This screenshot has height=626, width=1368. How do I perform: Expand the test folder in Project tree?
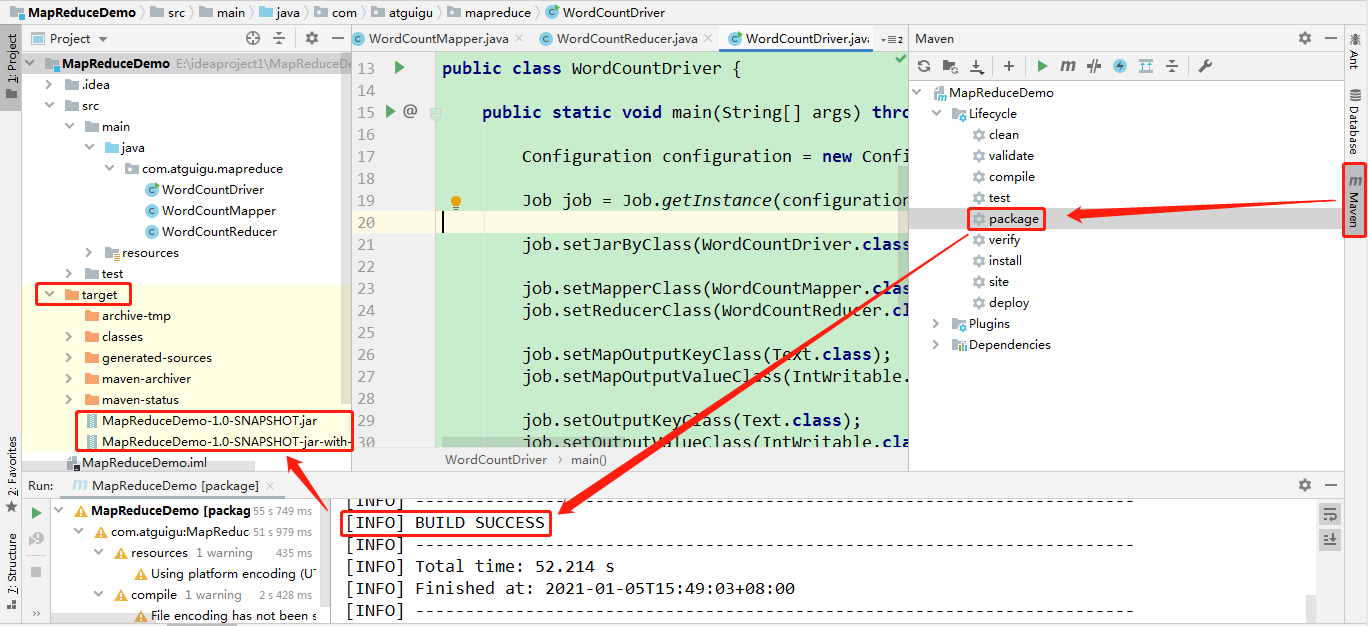click(x=69, y=274)
